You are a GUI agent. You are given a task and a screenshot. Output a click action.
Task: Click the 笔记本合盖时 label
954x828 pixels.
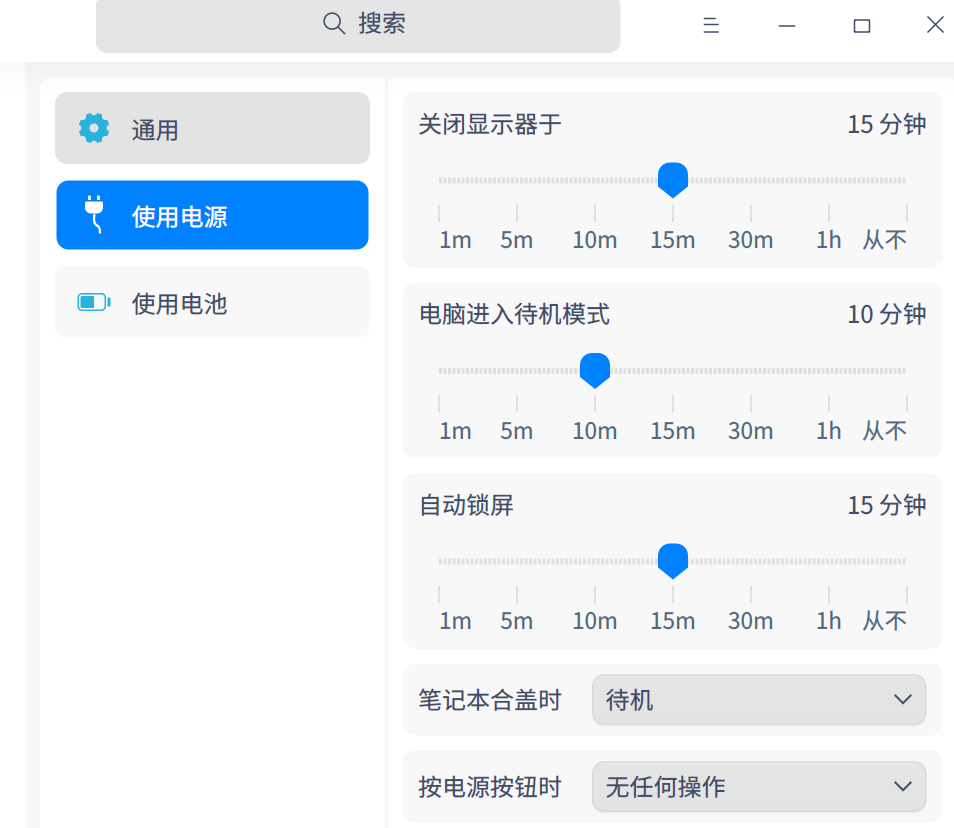(490, 700)
